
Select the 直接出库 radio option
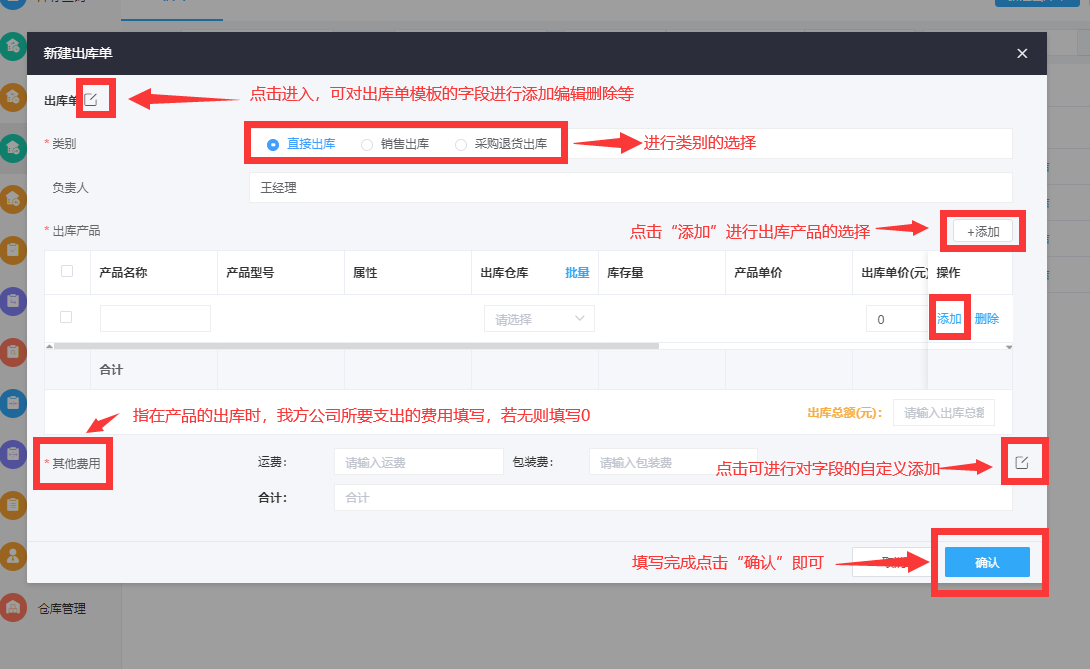pos(273,145)
